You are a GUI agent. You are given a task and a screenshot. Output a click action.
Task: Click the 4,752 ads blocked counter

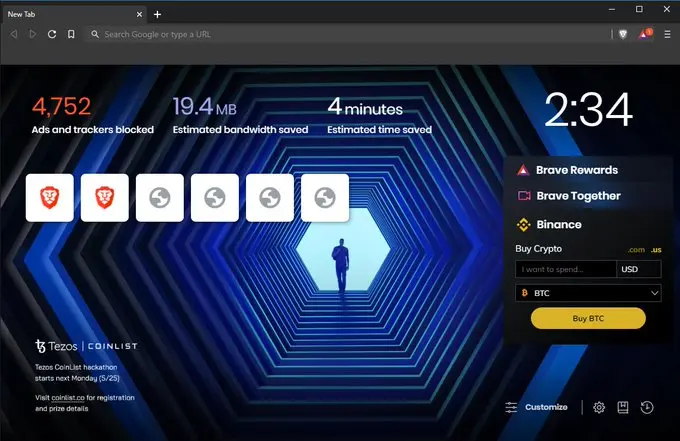coord(62,106)
